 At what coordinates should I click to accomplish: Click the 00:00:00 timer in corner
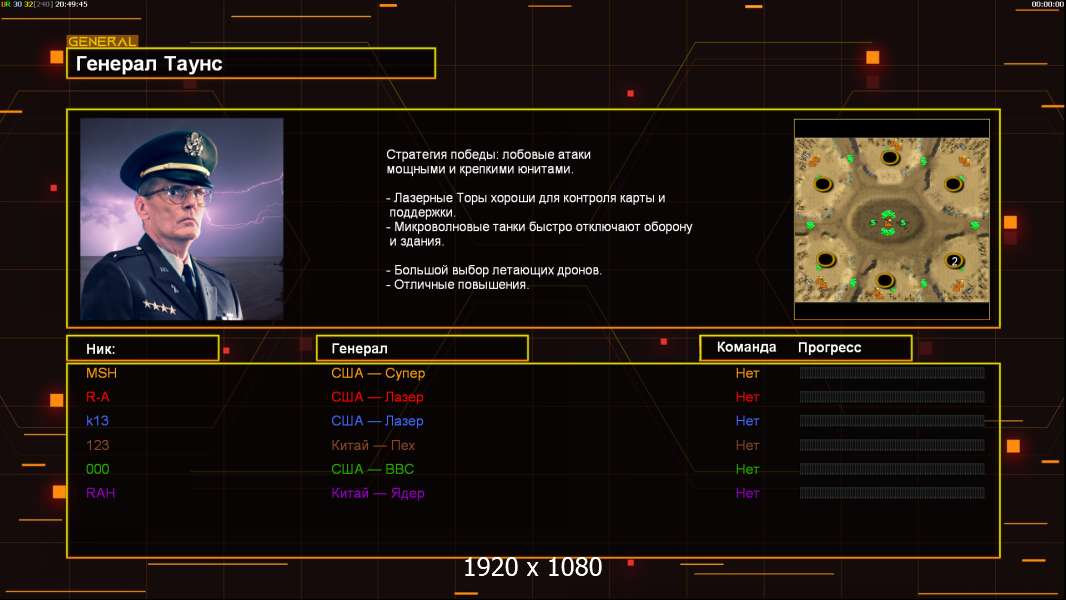(1047, 4)
